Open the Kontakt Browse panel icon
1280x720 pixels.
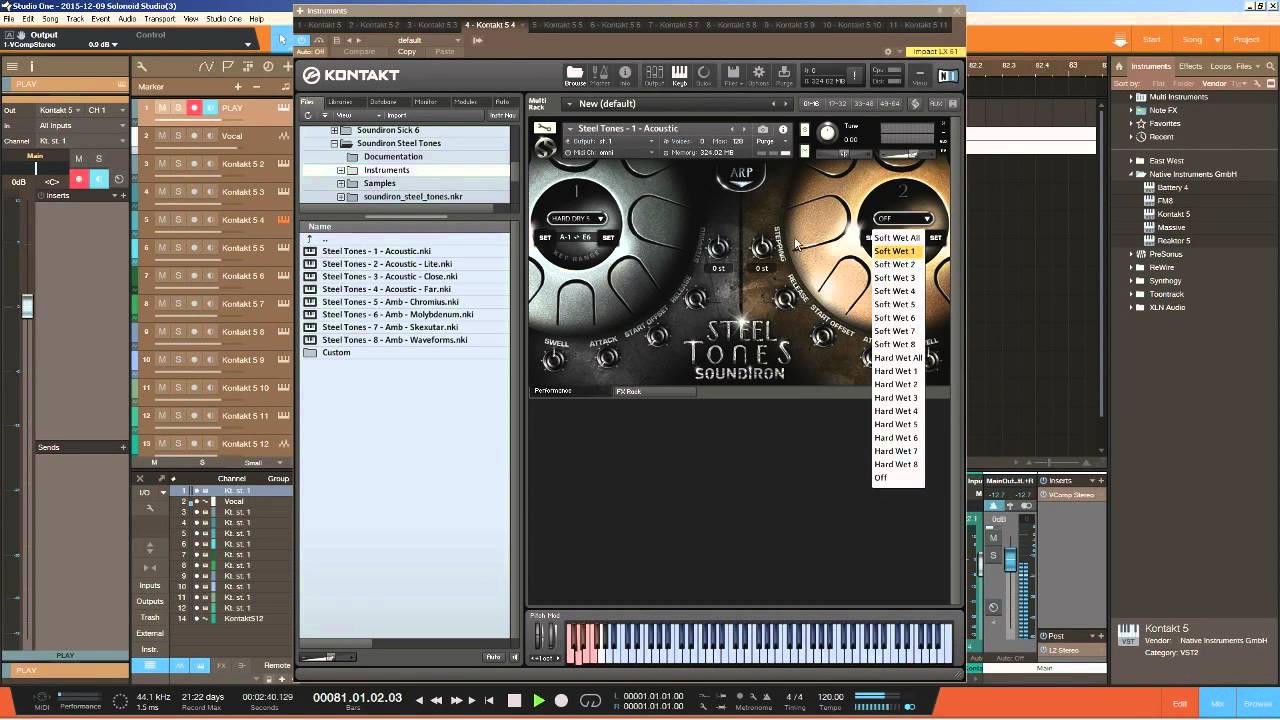(575, 75)
